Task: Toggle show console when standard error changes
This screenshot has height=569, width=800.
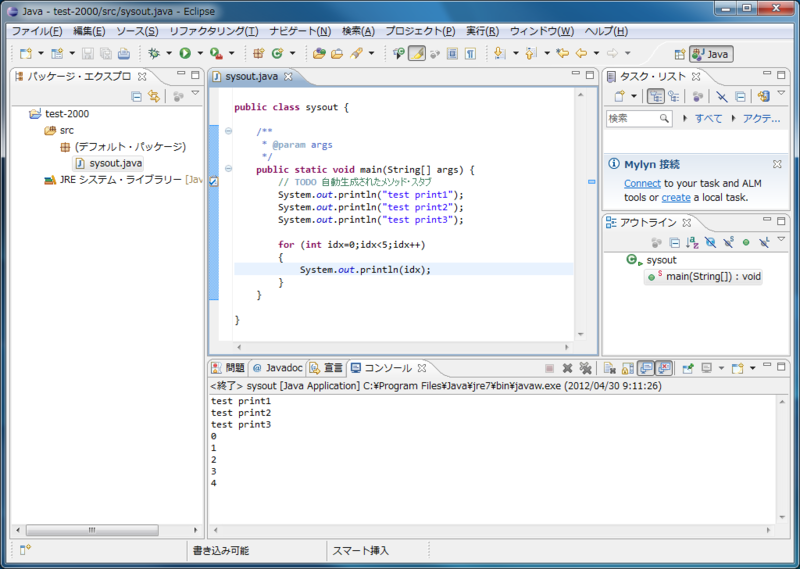Action: [x=664, y=368]
